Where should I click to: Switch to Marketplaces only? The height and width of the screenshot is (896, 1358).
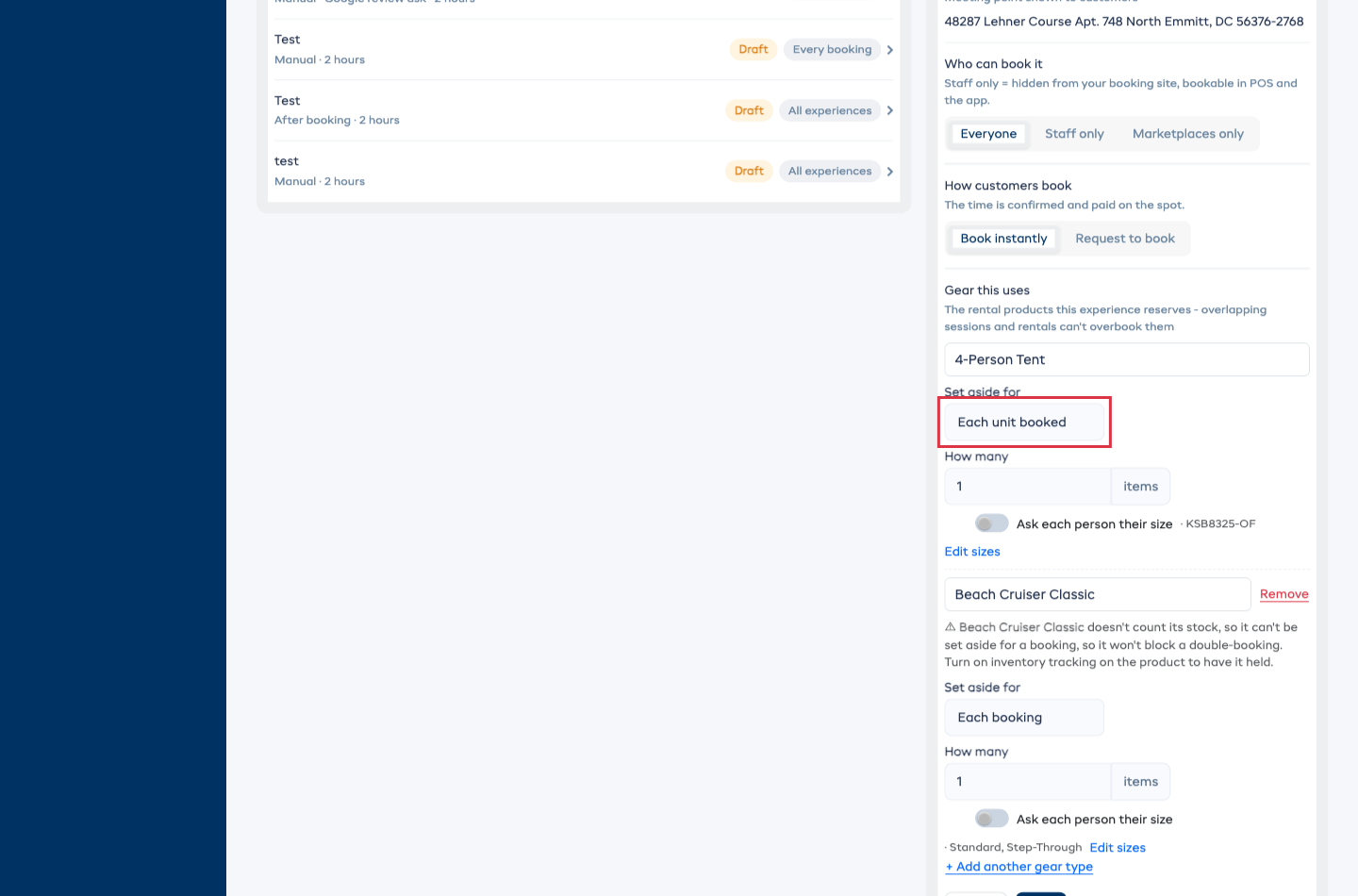pos(1188,134)
